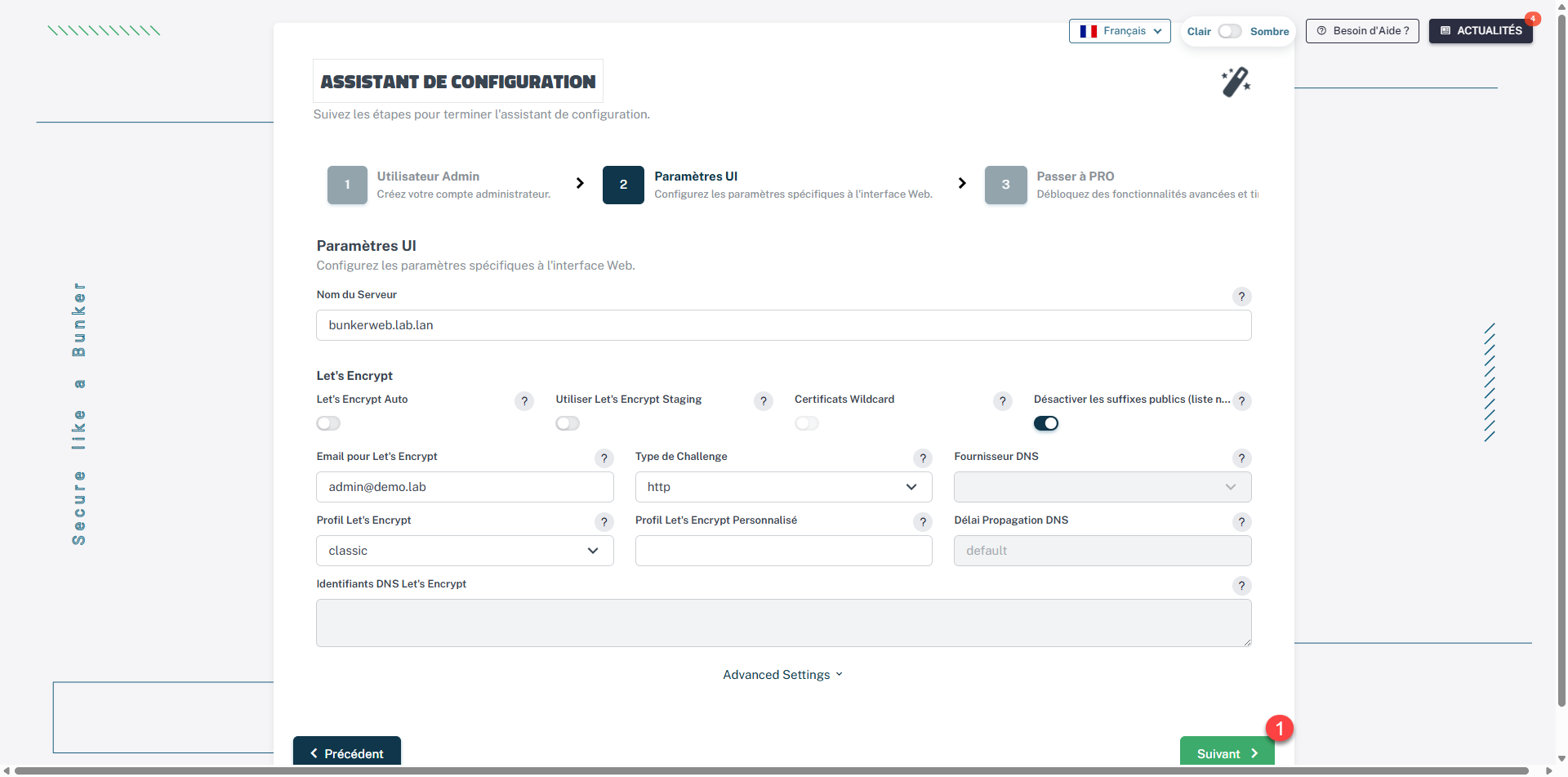
Task: Click the Suivant button
Action: (1227, 753)
